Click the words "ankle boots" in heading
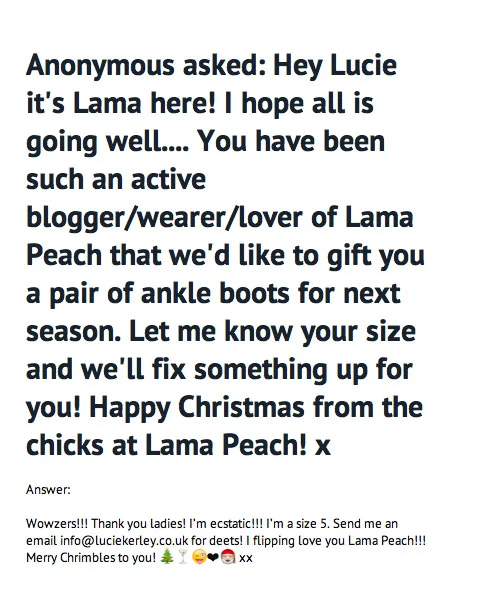 [x=215, y=293]
